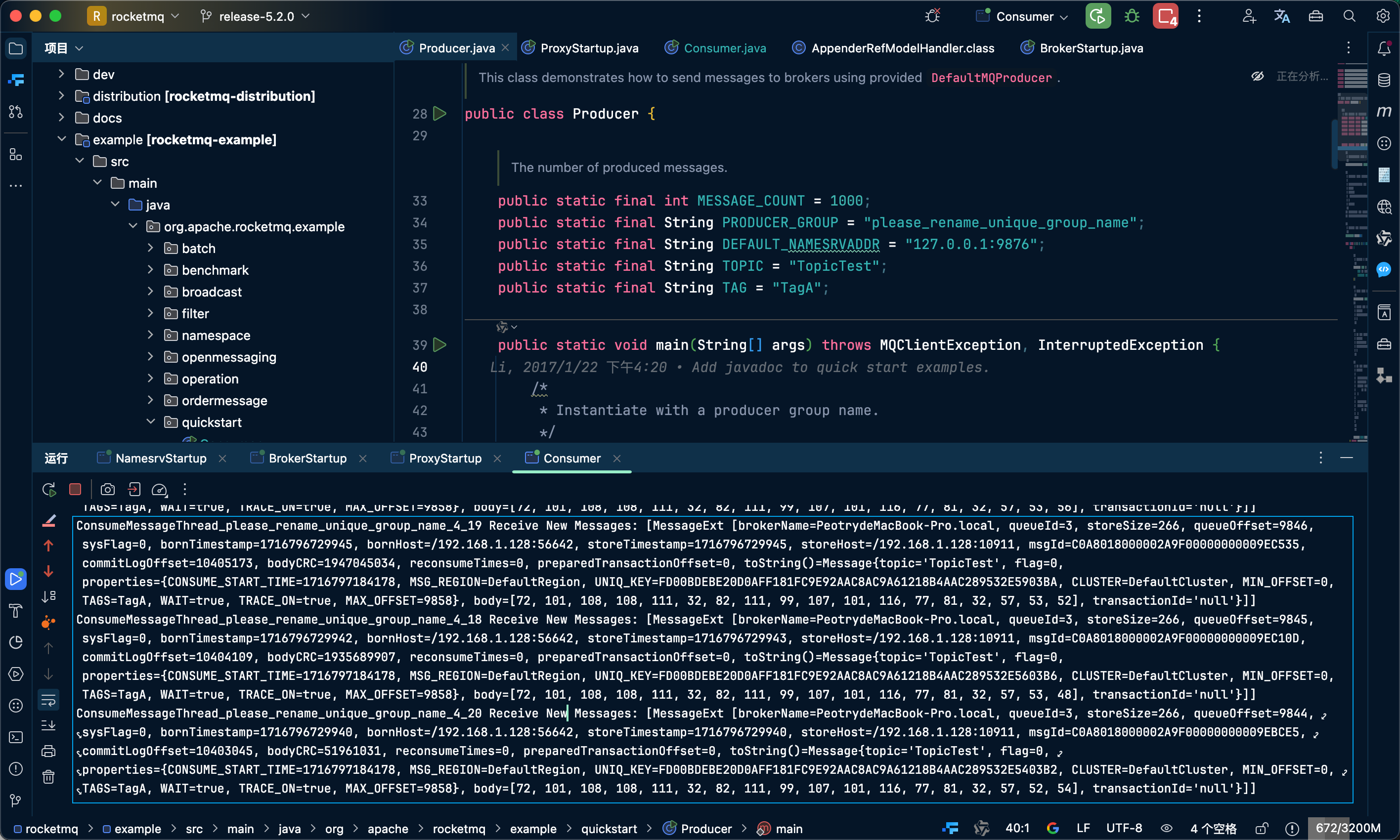Expand the distribution module folder

coord(62,96)
